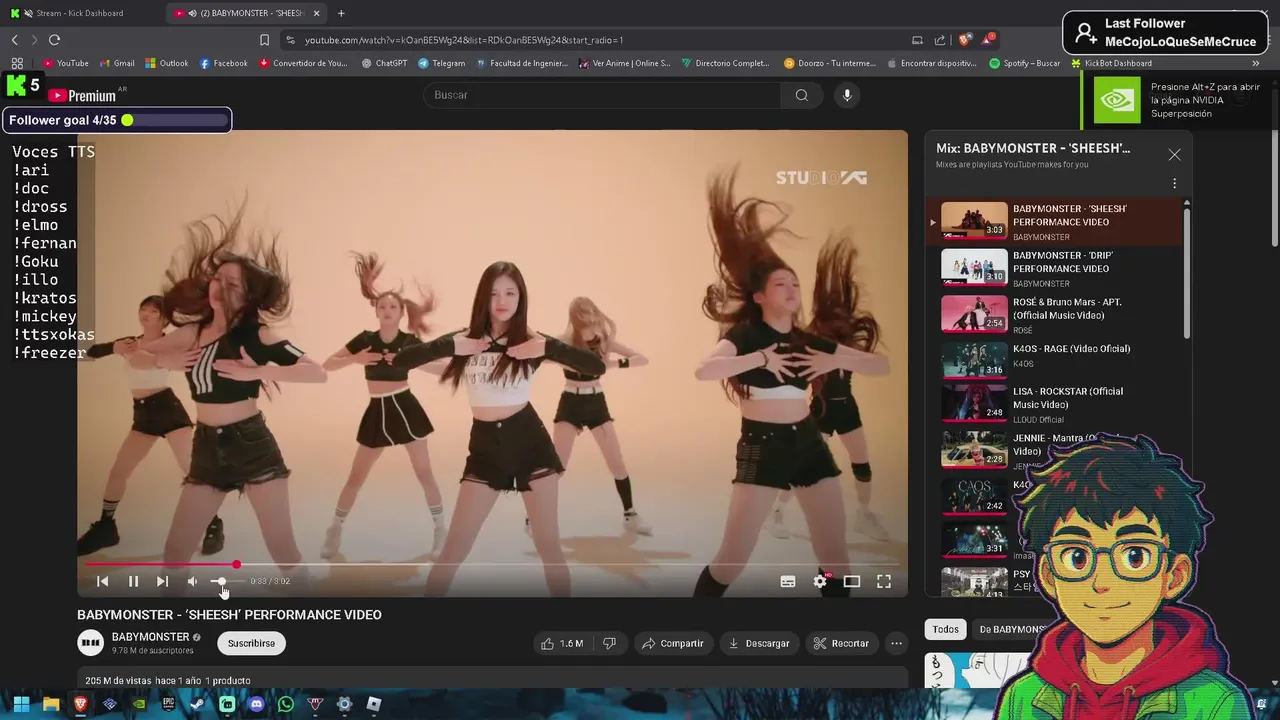1280x720 pixels.
Task: Switch to theater mode view
Action: point(852,581)
